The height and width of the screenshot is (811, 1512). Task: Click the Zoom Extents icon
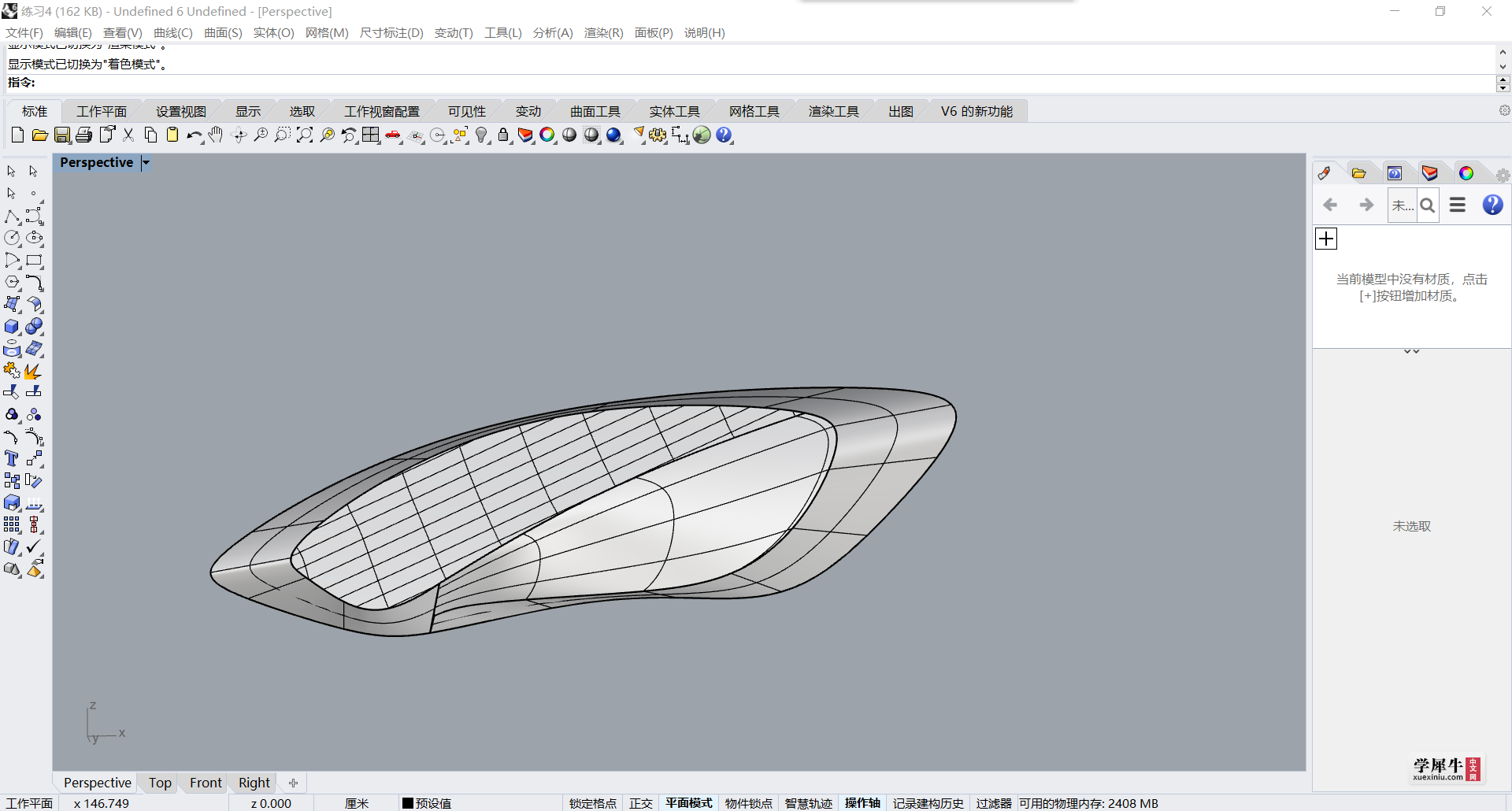305,135
